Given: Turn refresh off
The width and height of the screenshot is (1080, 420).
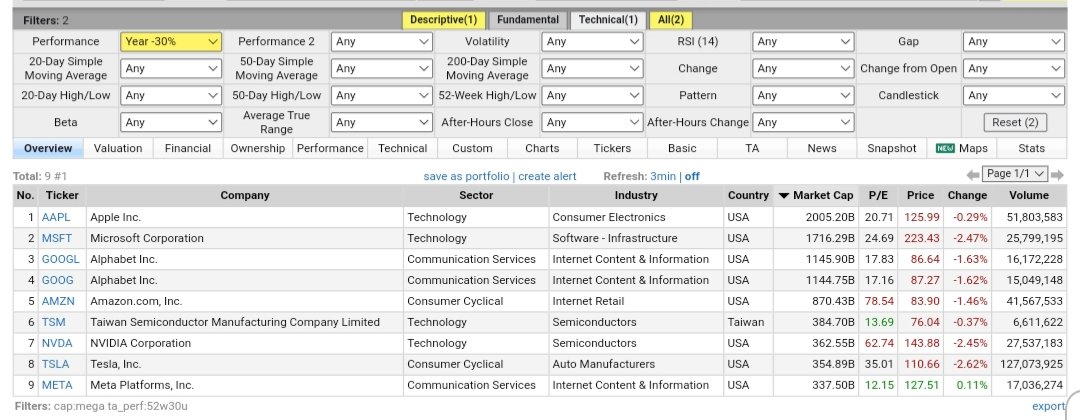Looking at the screenshot, I should pyautogui.click(x=692, y=176).
